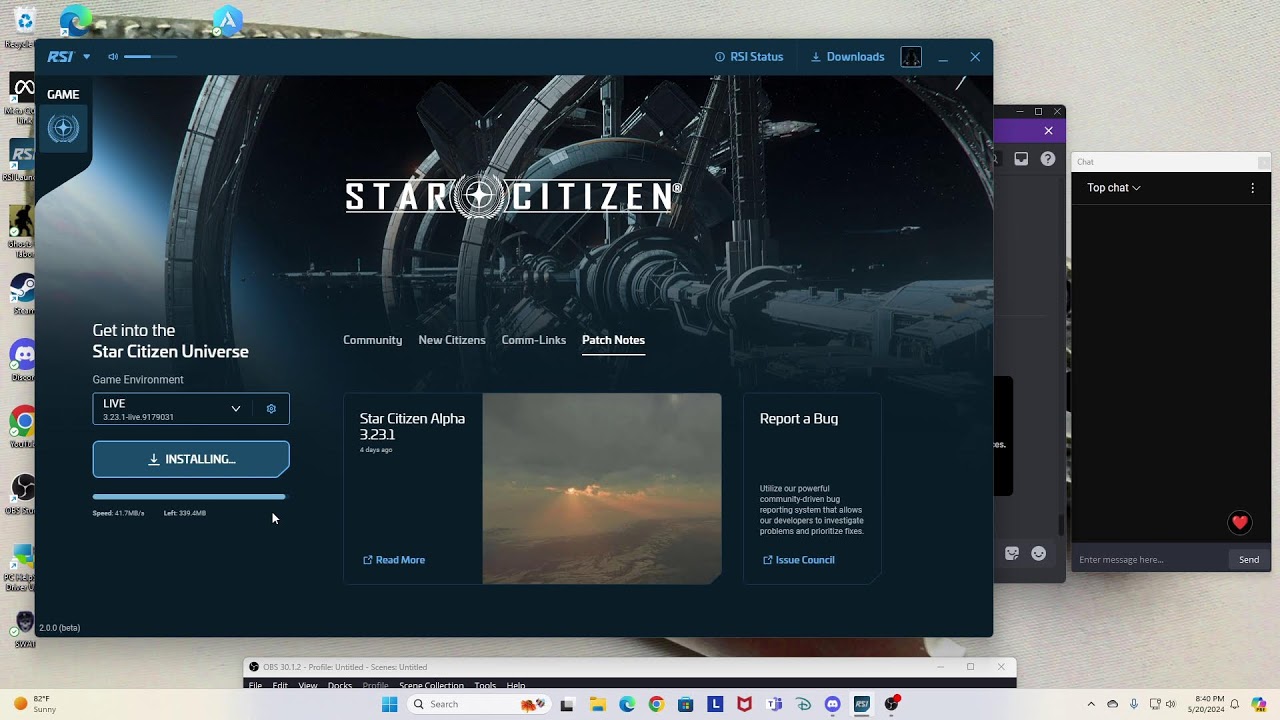
Task: Open Discord from the taskbar
Action: 832,704
